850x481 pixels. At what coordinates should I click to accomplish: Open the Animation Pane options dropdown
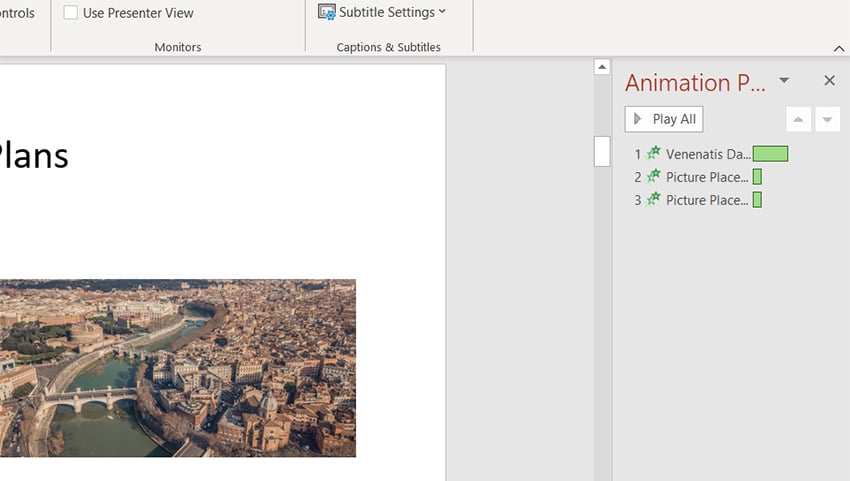[x=784, y=81]
